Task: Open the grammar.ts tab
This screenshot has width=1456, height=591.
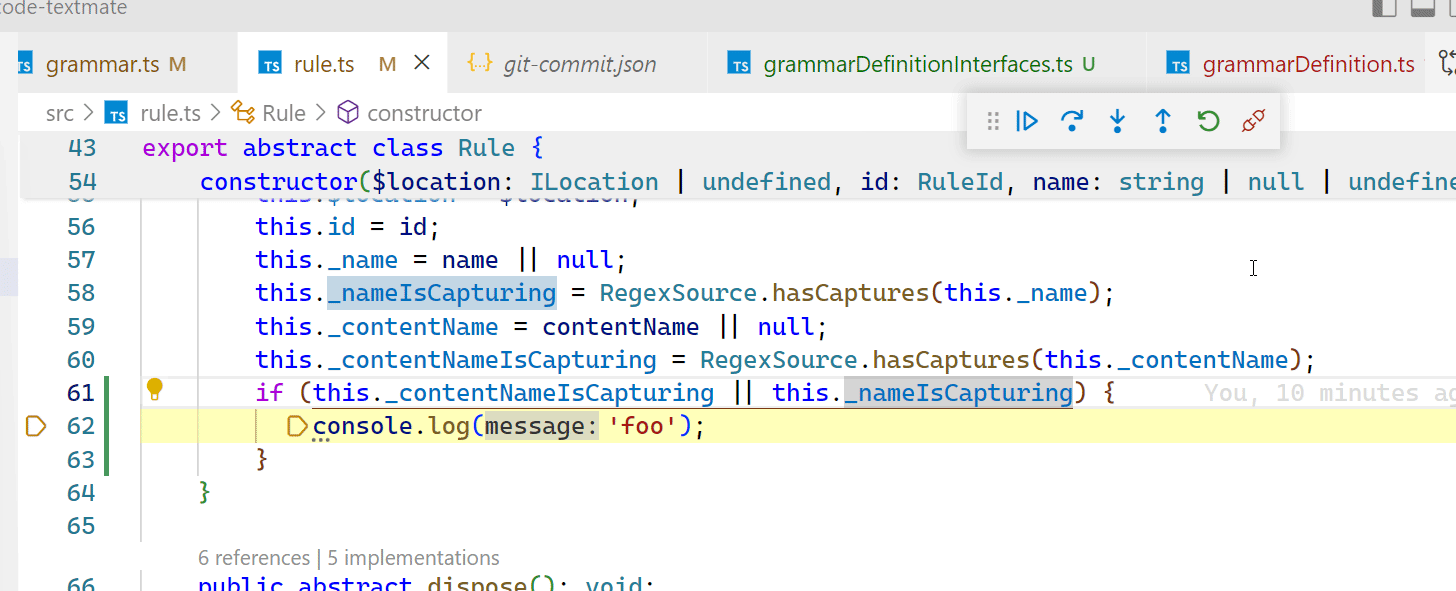Action: point(103,65)
